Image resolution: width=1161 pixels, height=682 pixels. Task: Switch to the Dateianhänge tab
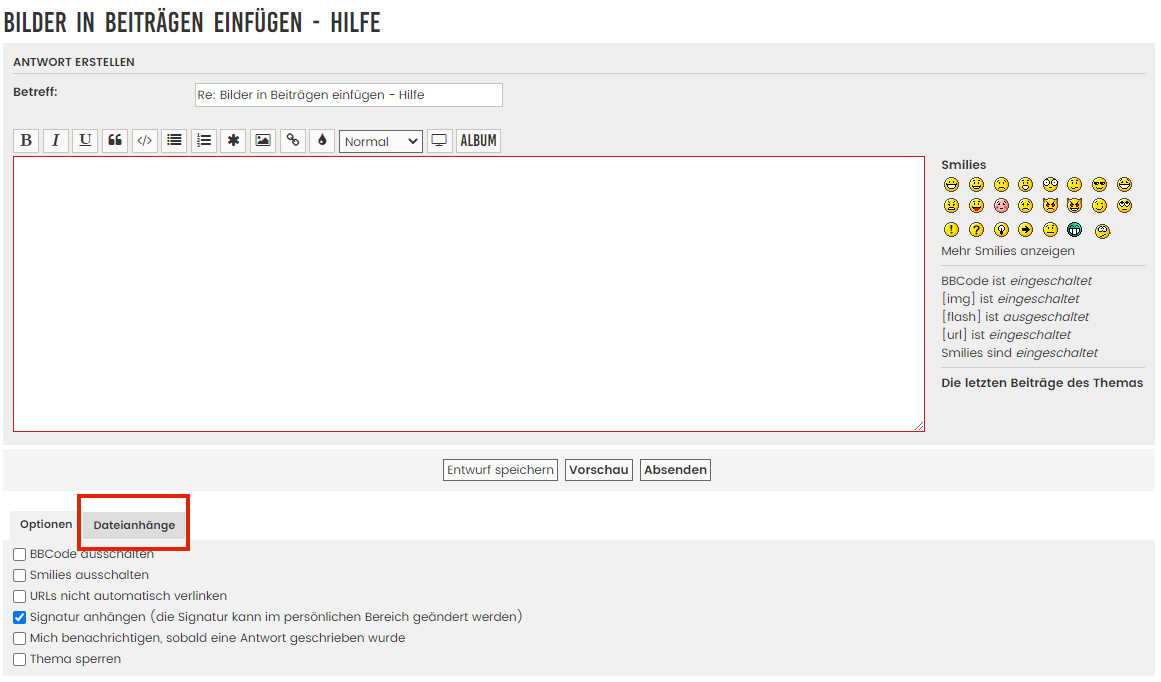(134, 525)
